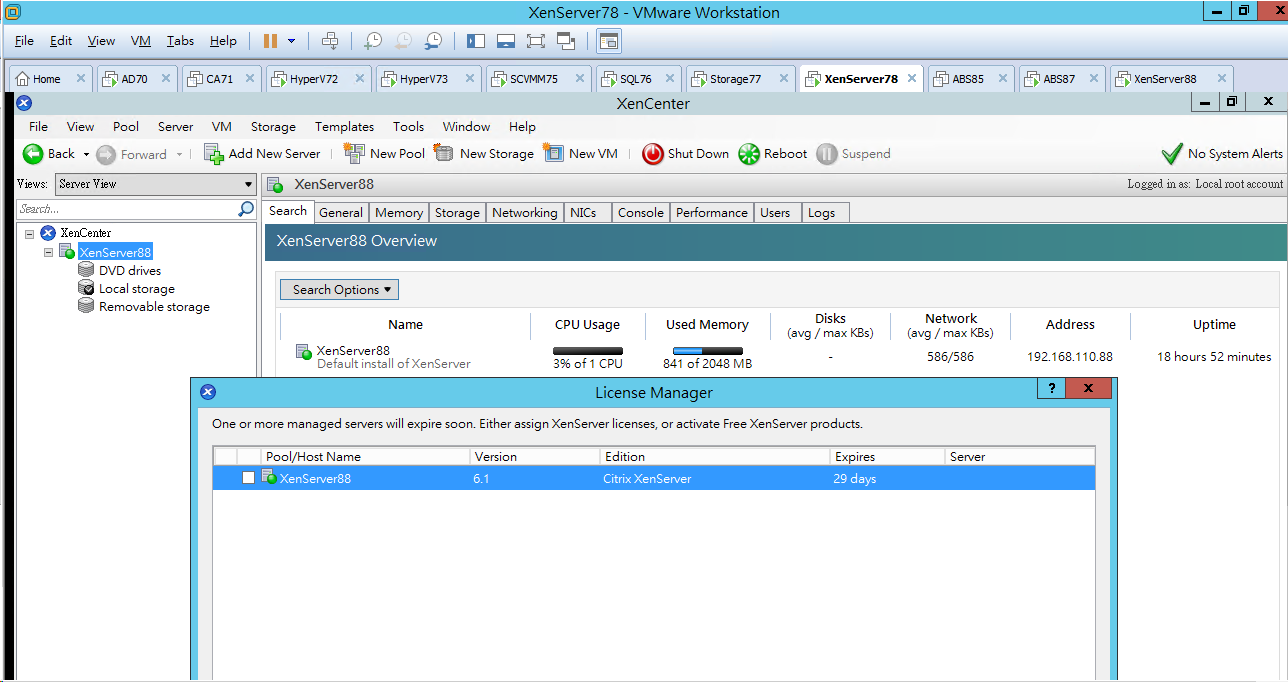Check the XenServer88 checkbox in License Manager
Image resolution: width=1288 pixels, height=682 pixels.
pyautogui.click(x=248, y=478)
